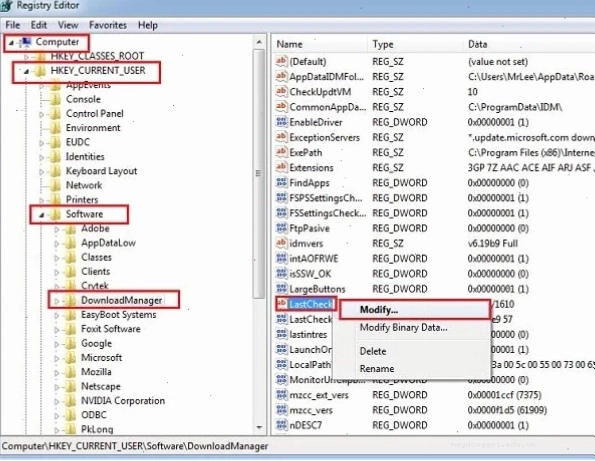Click the FtpPasive DWORD icon
This screenshot has width=595, height=461.
[x=281, y=228]
